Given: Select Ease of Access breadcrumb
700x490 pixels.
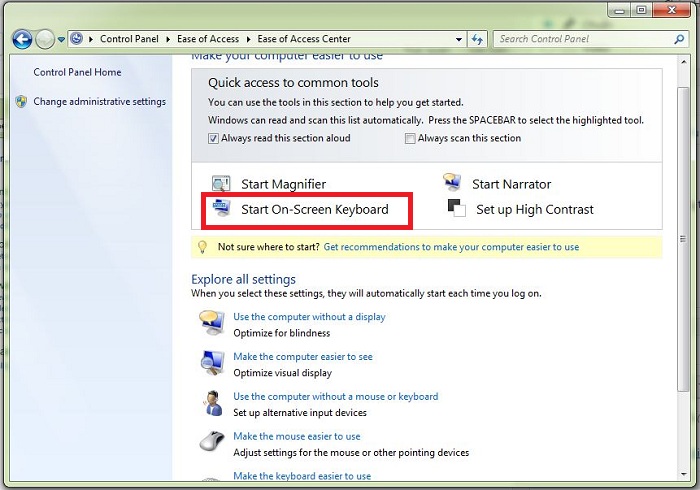Looking at the screenshot, I should [208, 39].
